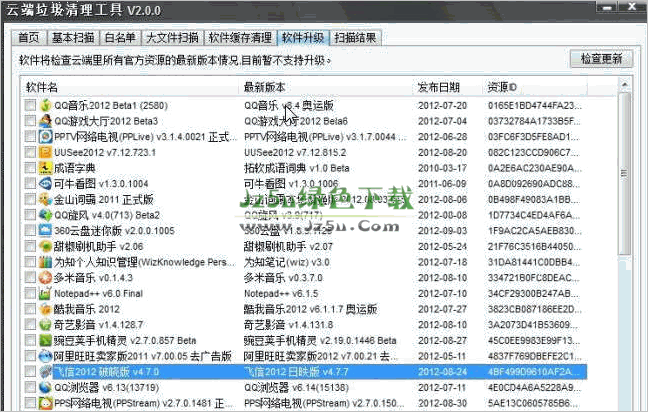Click the 豌豆荚手机精灵 row icon

point(45,341)
